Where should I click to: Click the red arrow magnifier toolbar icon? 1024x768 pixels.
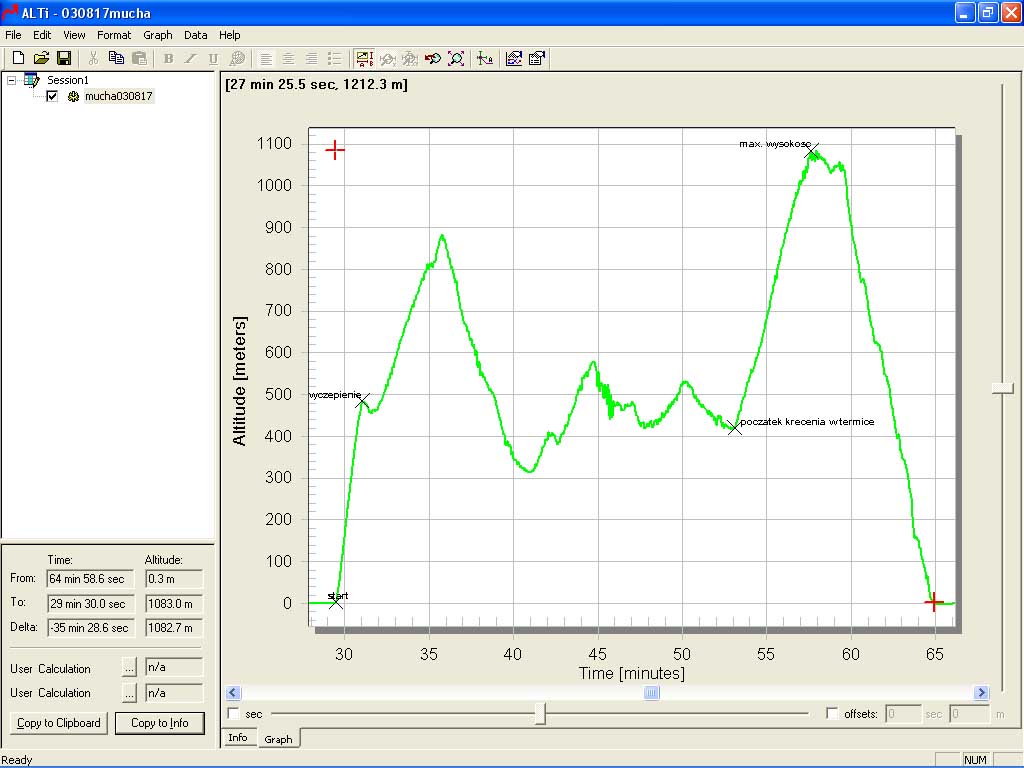(x=433, y=59)
